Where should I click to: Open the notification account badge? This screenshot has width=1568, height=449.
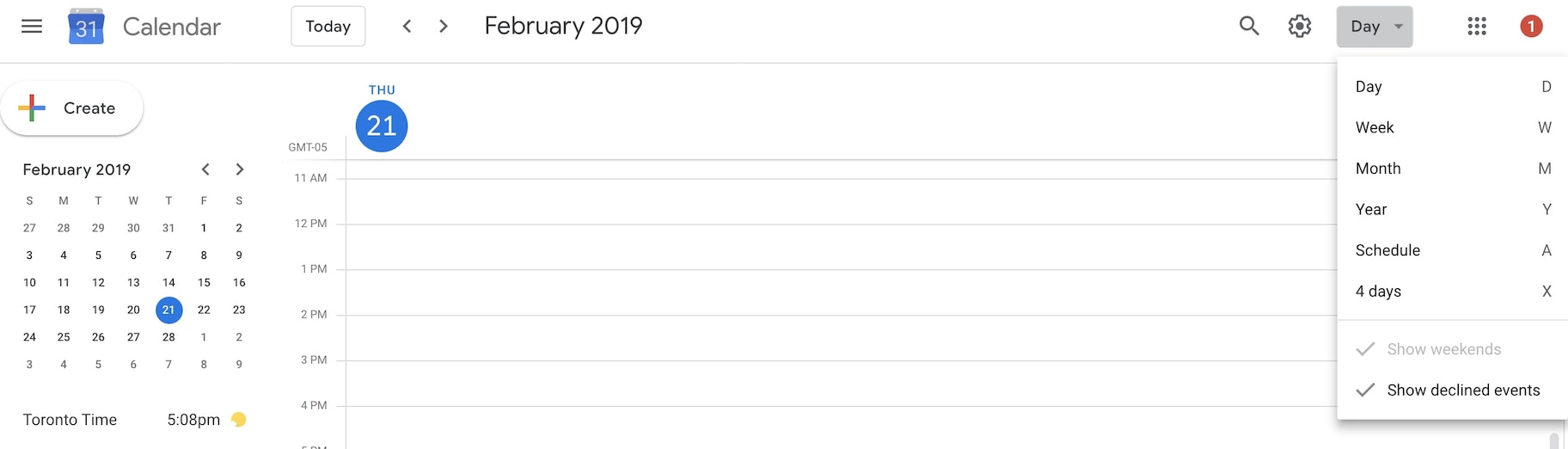1531,26
